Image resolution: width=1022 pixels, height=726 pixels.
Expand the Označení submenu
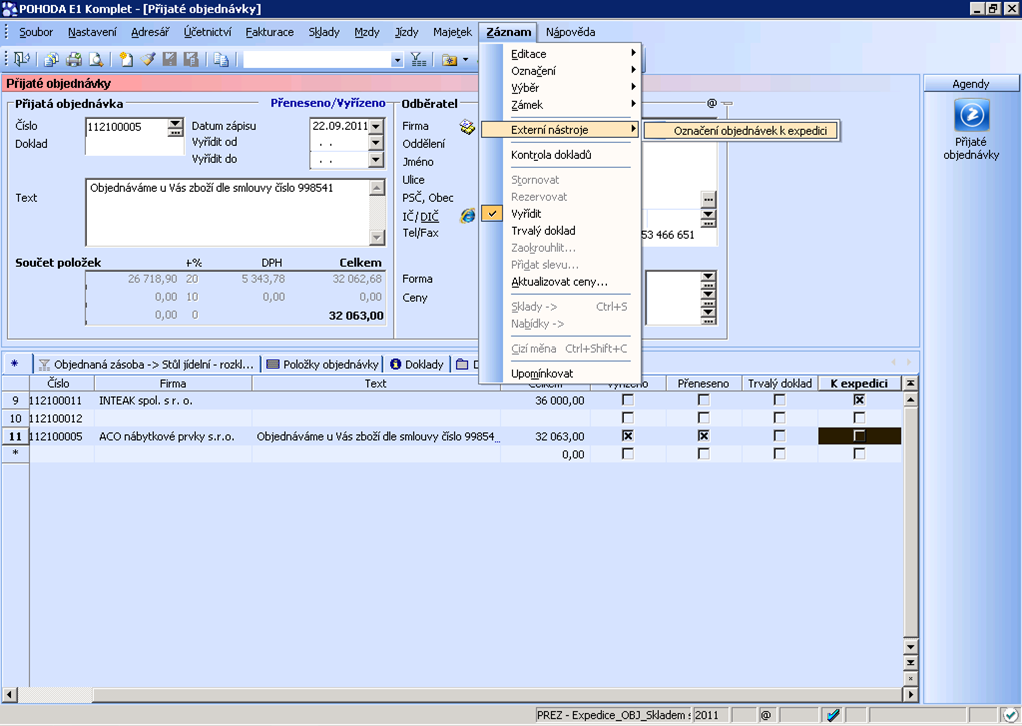(x=561, y=71)
